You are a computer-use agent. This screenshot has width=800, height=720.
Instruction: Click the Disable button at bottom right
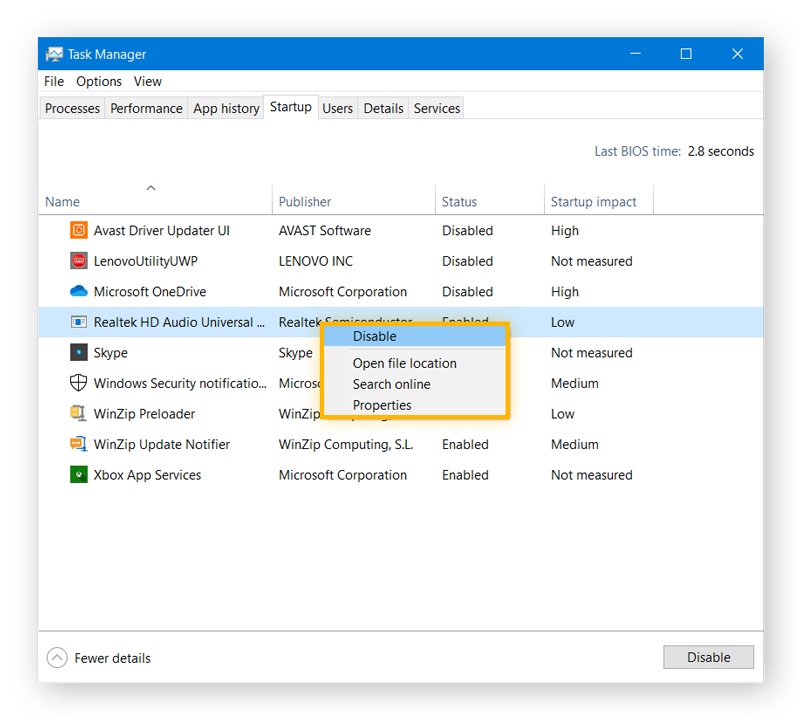coord(708,657)
